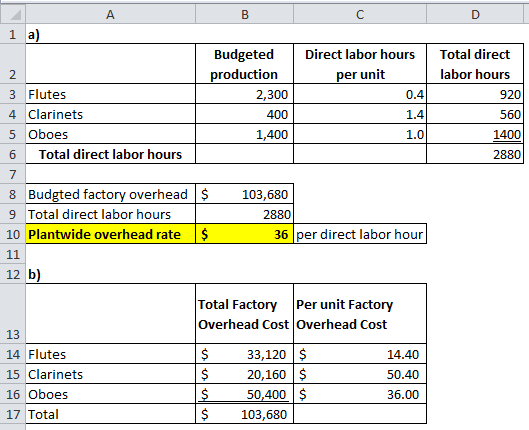Select the $14.40 per unit cell
This screenshot has height=430, width=529.
click(x=360, y=354)
